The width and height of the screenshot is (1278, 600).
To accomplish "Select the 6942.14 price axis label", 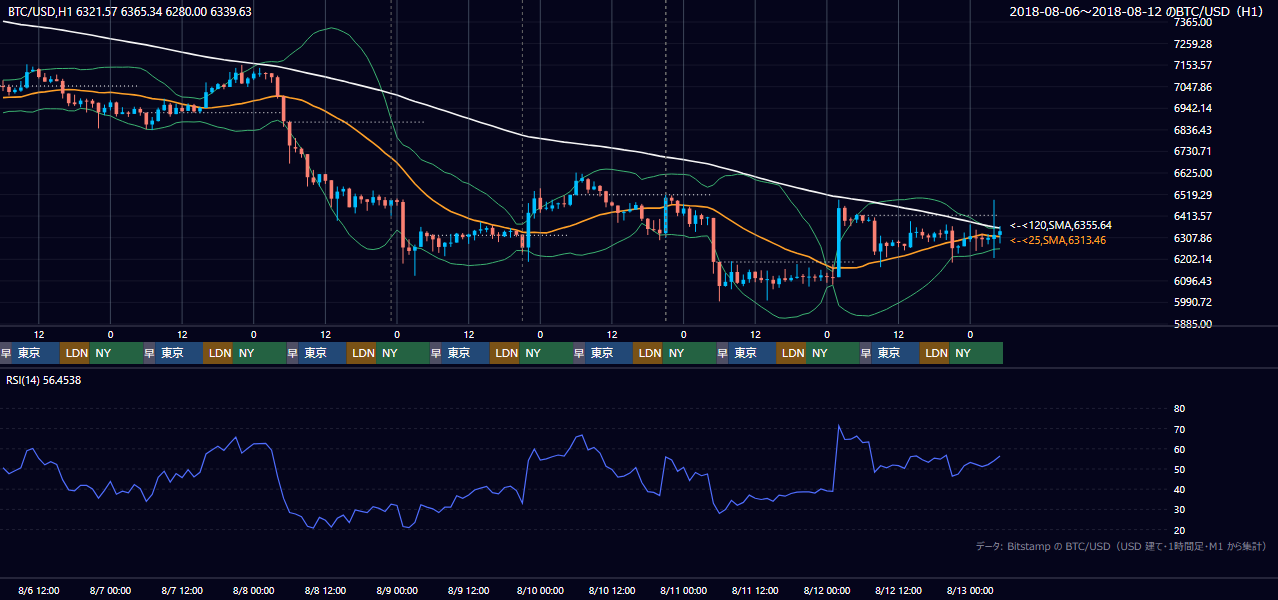I will pos(1192,108).
